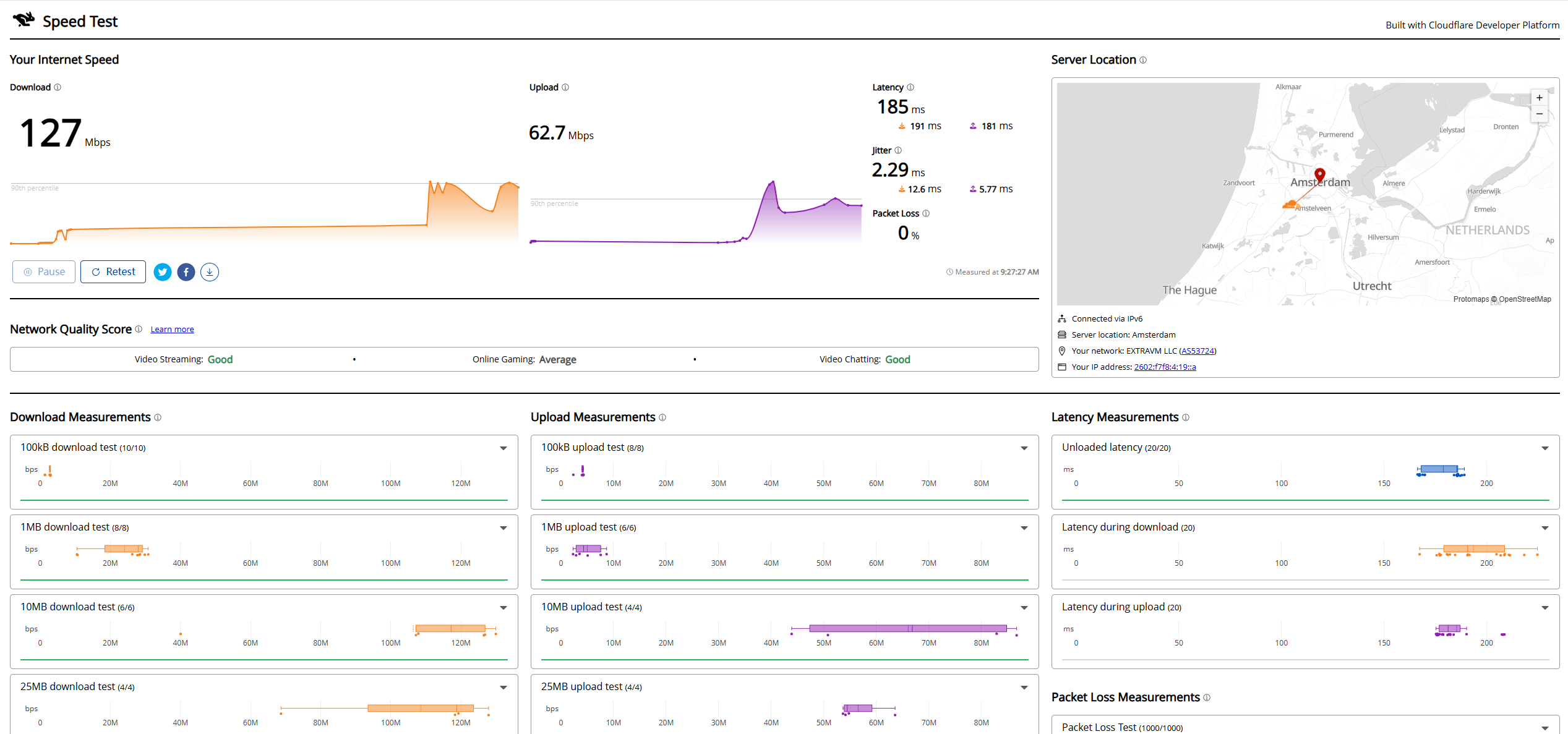1568x734 pixels.
Task: Expand the 100kB upload test panel
Action: click(x=1024, y=448)
